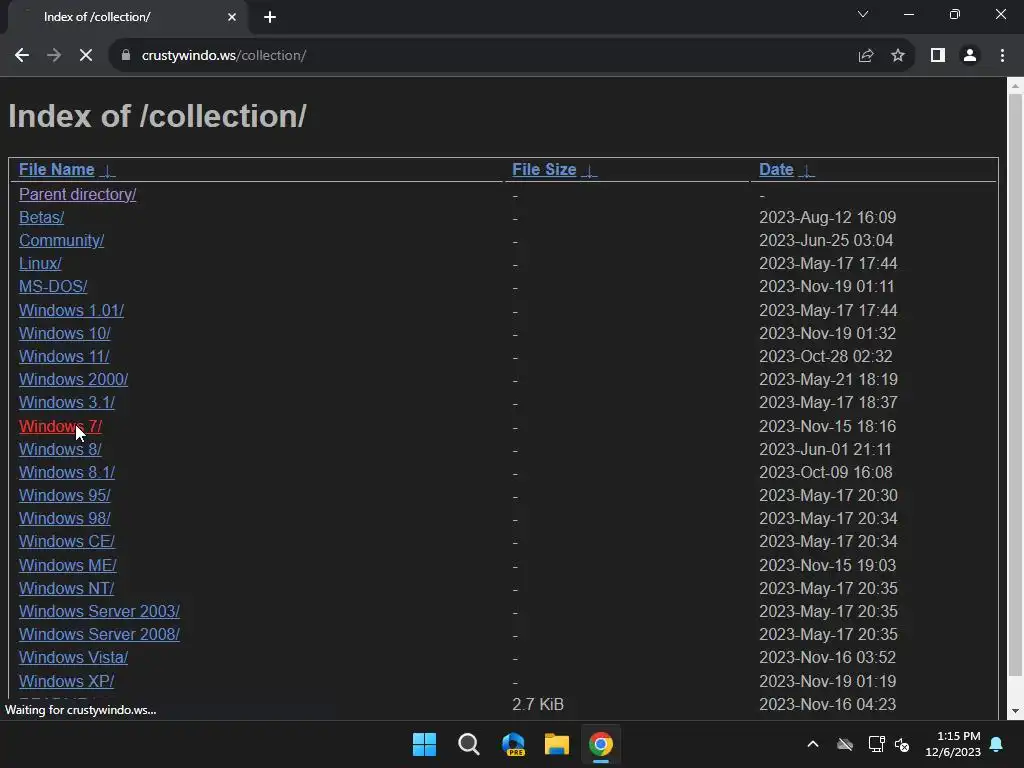The height and width of the screenshot is (768, 1024).
Task: Open Chrome's three-dot menu
Action: tap(1002, 56)
